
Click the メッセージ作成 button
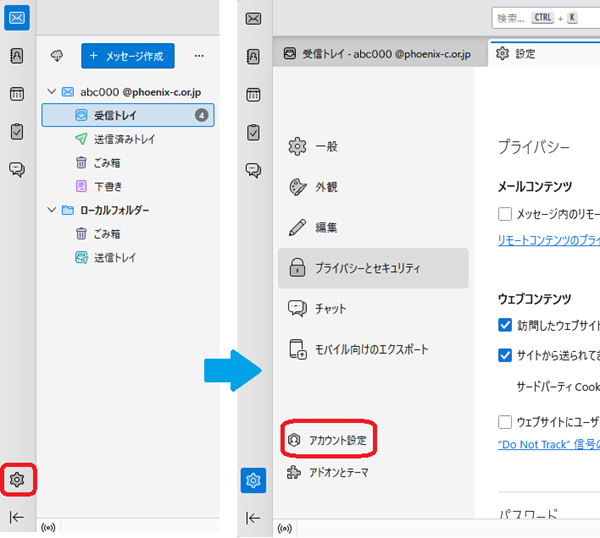tap(128, 56)
